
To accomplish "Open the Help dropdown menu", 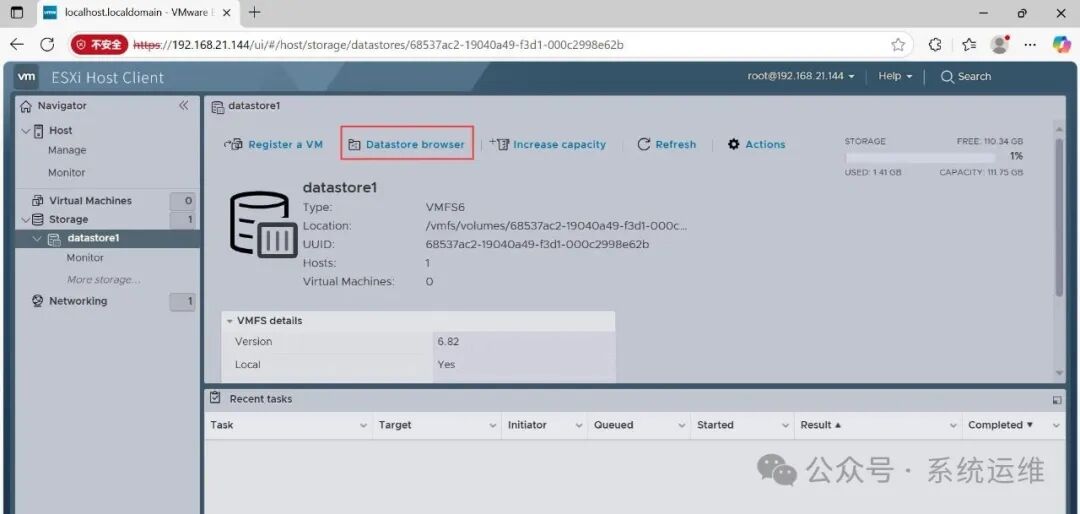I will [895, 76].
